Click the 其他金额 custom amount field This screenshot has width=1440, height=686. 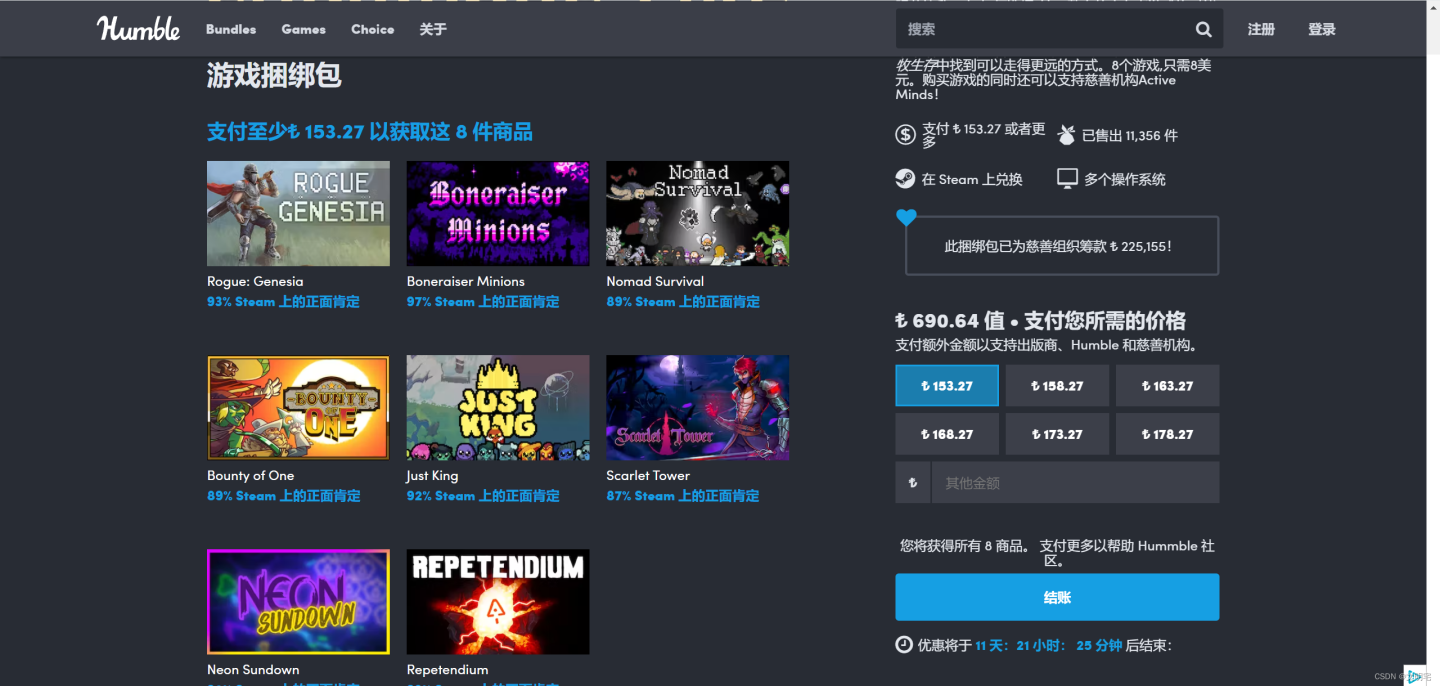pos(1075,483)
